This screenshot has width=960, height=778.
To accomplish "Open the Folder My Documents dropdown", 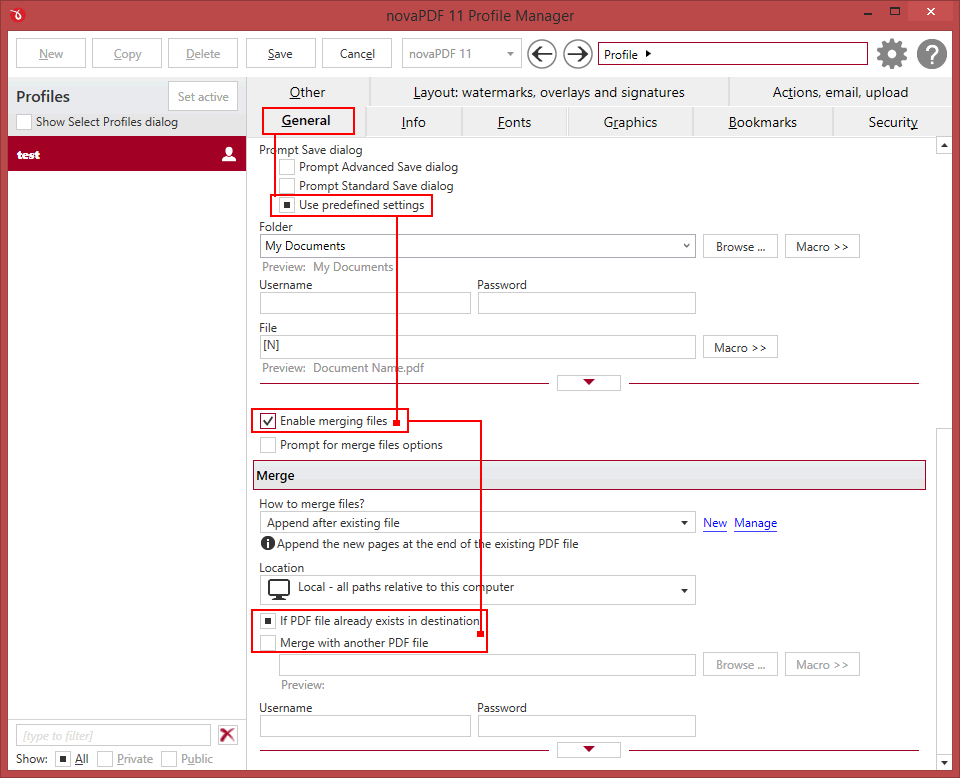I will 477,246.
